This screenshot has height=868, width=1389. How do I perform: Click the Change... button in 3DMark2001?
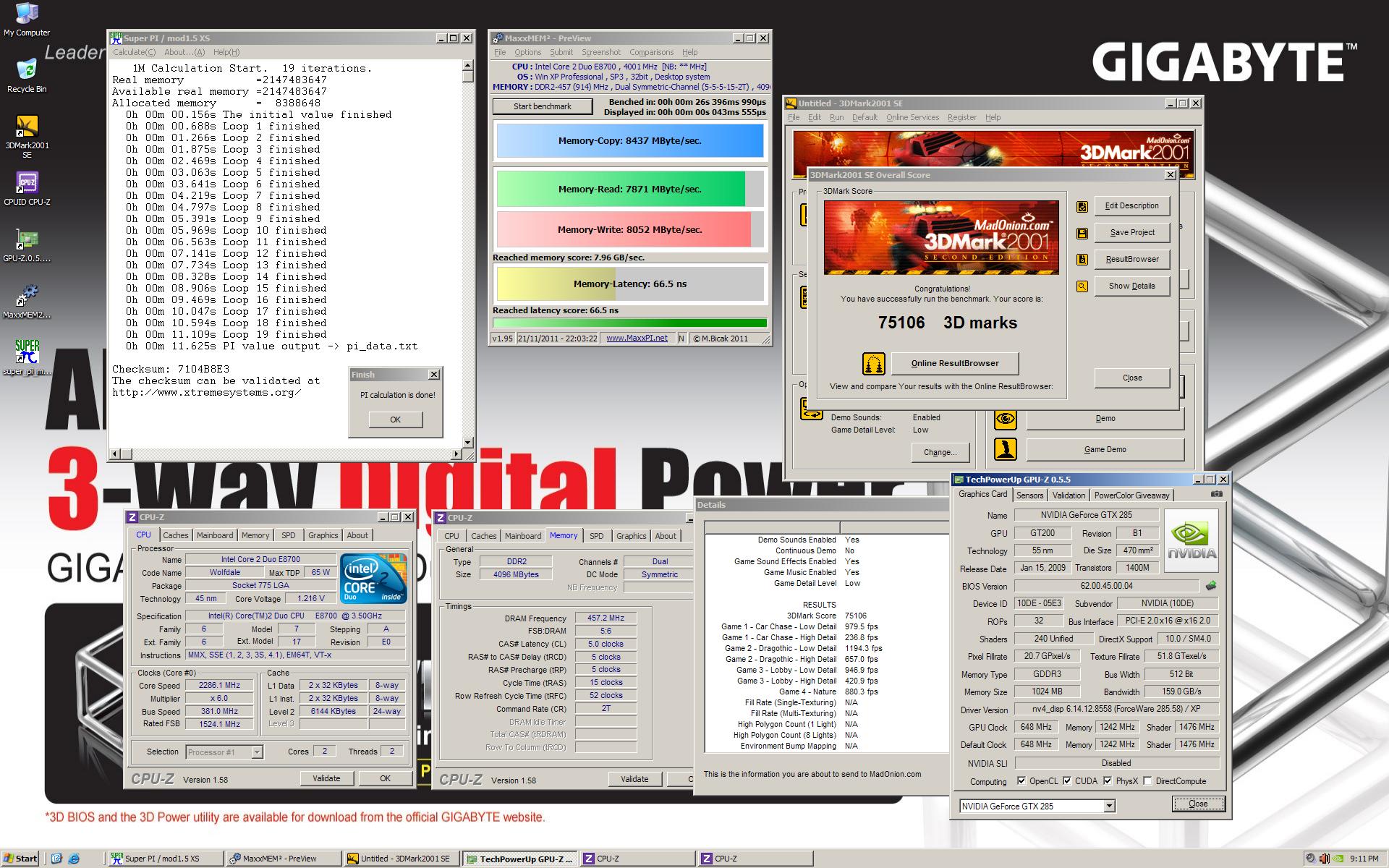(x=940, y=452)
